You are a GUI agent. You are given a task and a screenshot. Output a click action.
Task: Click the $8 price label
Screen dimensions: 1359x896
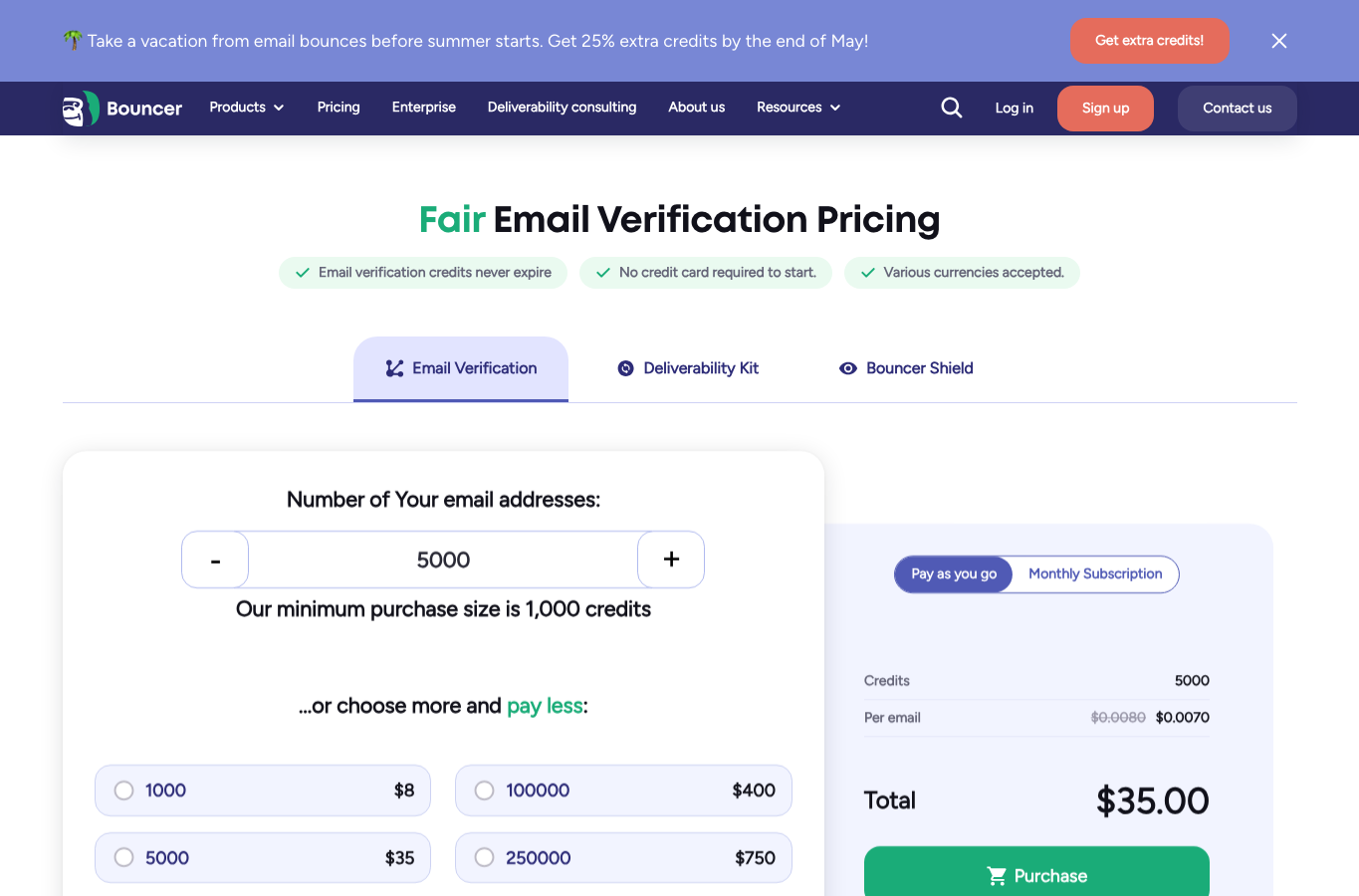point(404,790)
